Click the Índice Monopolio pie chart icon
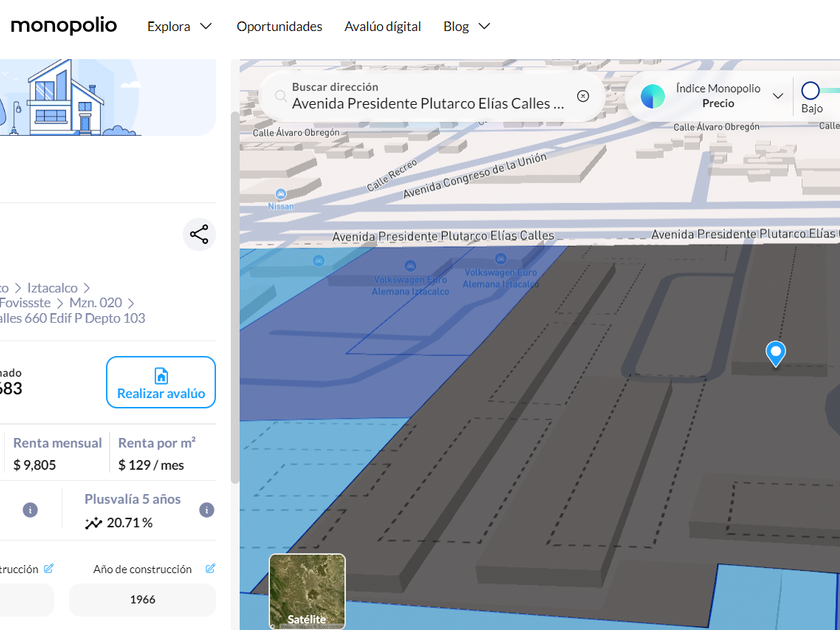This screenshot has height=630, width=840. [653, 96]
